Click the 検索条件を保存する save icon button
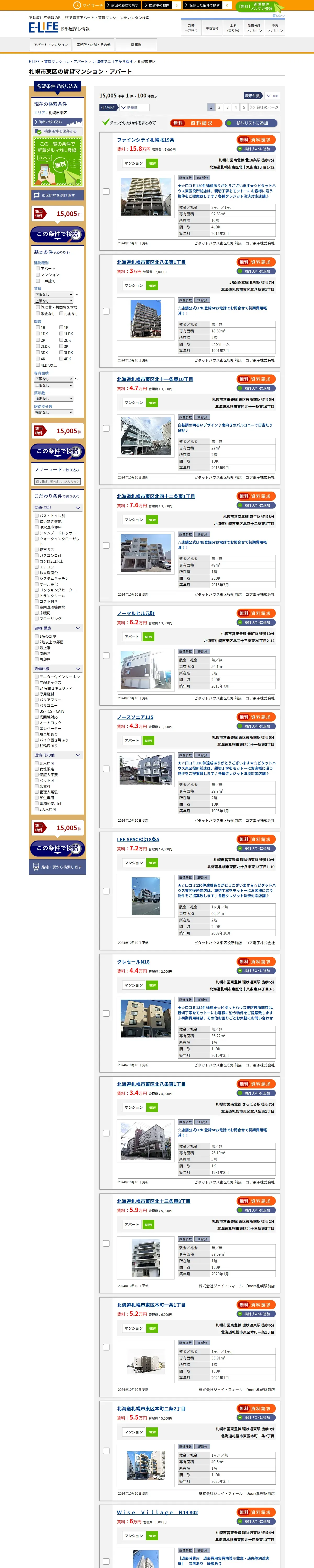Viewport: 314px width, 1568px height. pyautogui.click(x=57, y=131)
